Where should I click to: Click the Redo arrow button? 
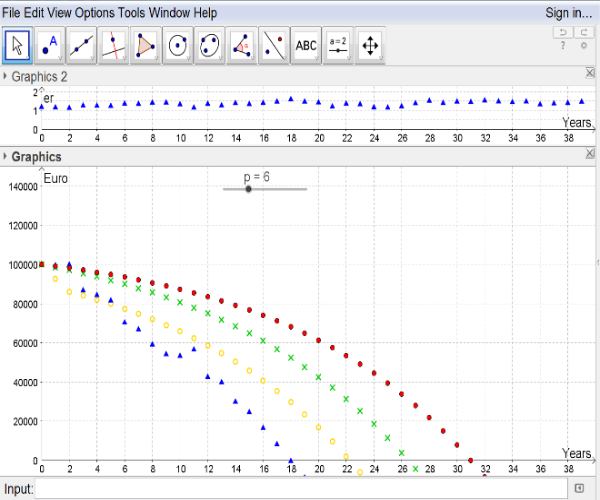click(584, 32)
